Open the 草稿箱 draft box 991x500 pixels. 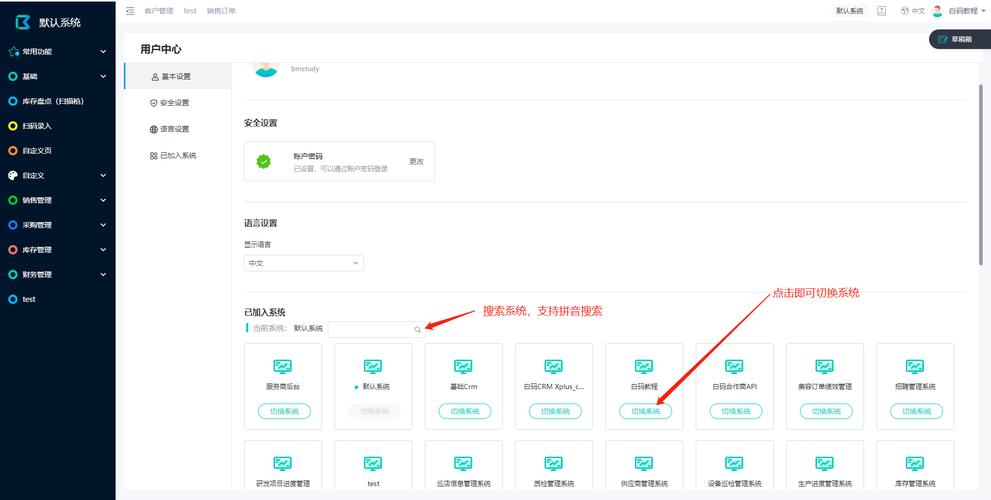(x=959, y=39)
